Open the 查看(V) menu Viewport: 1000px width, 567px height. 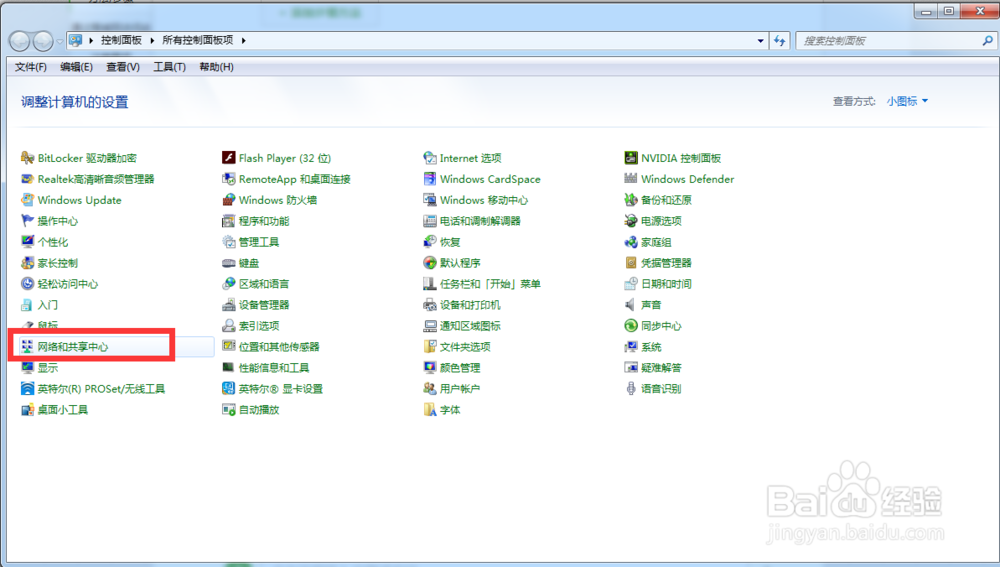(x=122, y=67)
